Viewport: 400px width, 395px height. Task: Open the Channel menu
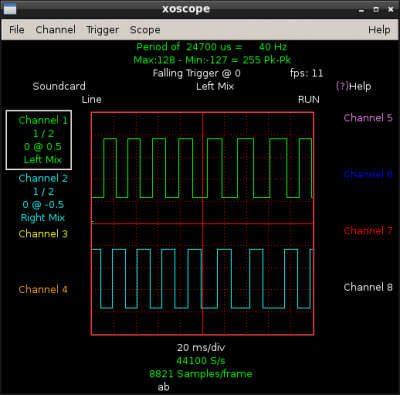(55, 30)
